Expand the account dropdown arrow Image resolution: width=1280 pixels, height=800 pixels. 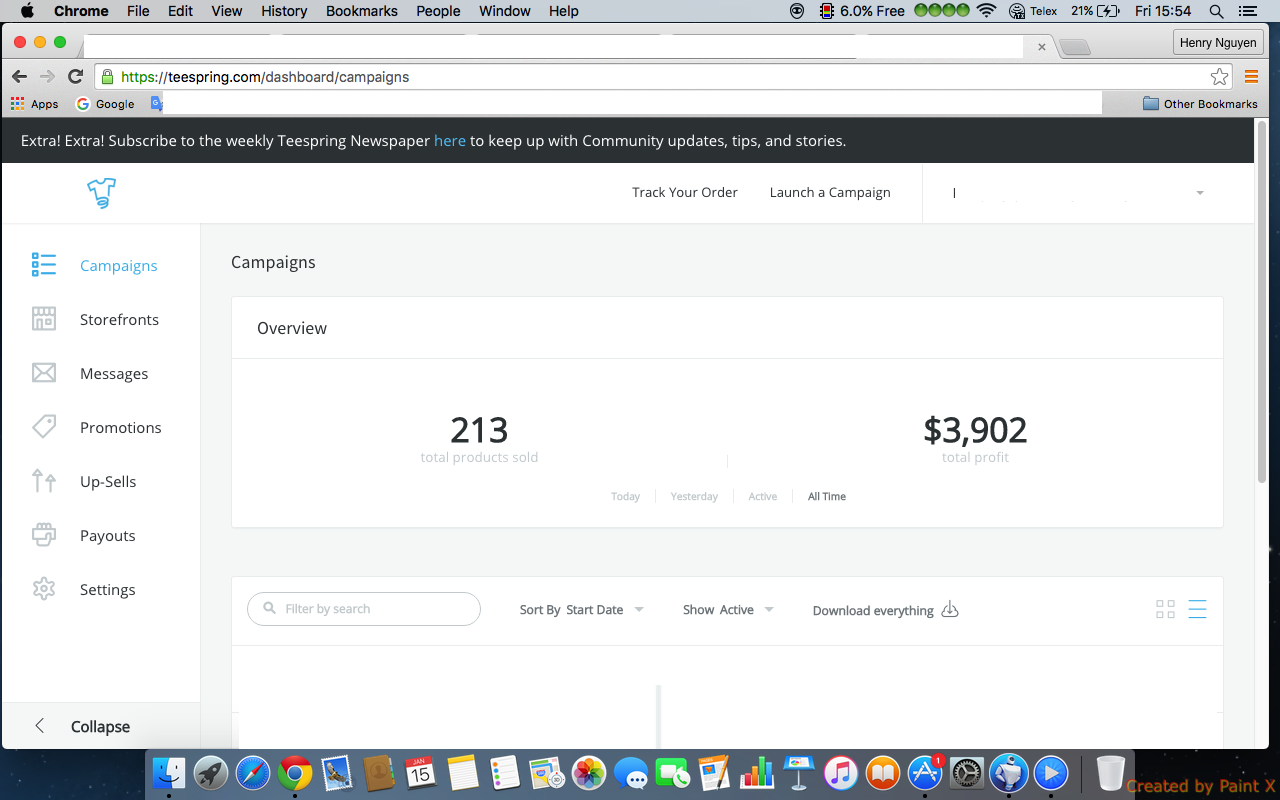coord(1200,193)
